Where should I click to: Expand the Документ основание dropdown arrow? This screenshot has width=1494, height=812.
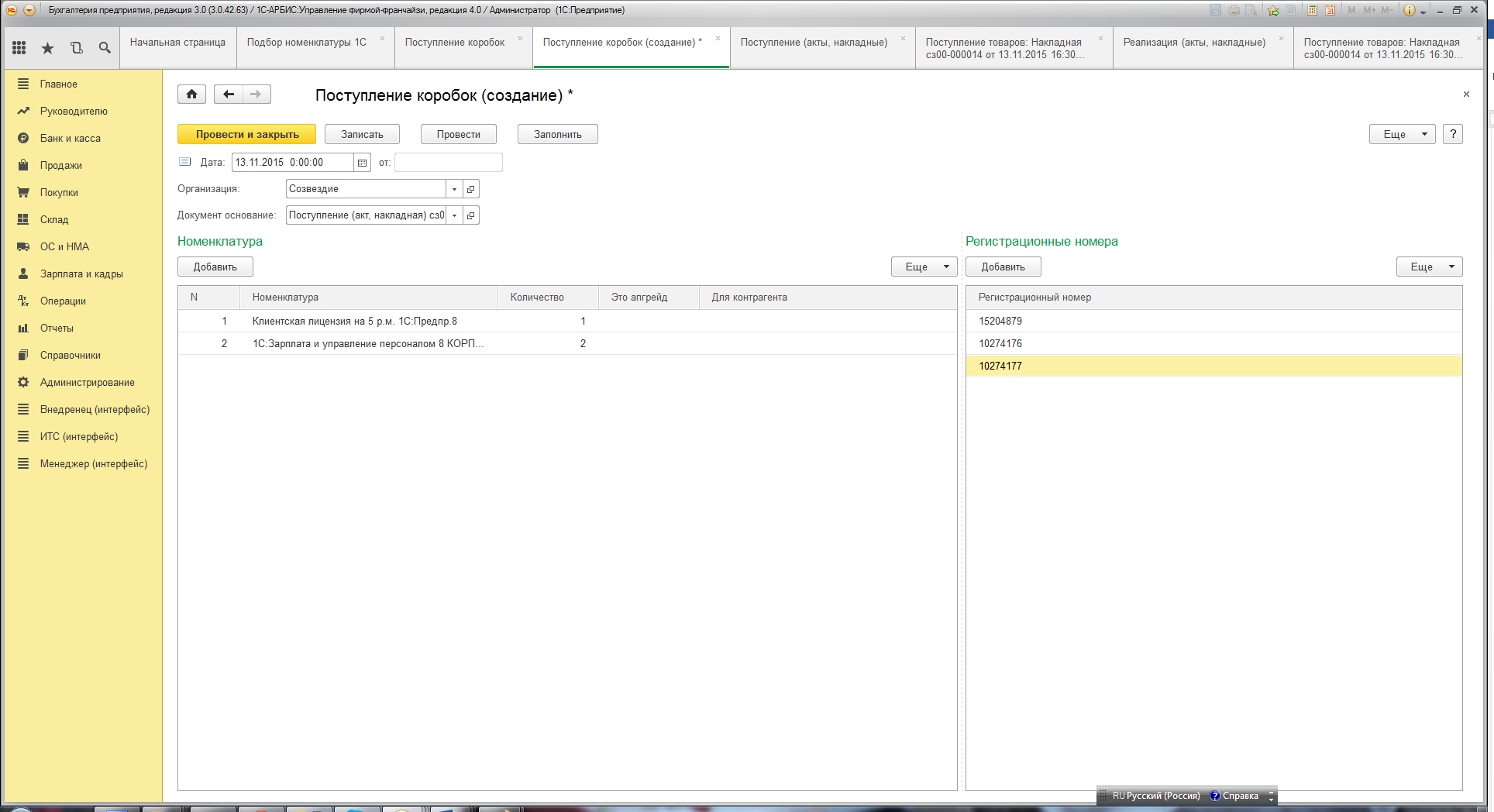(x=454, y=215)
